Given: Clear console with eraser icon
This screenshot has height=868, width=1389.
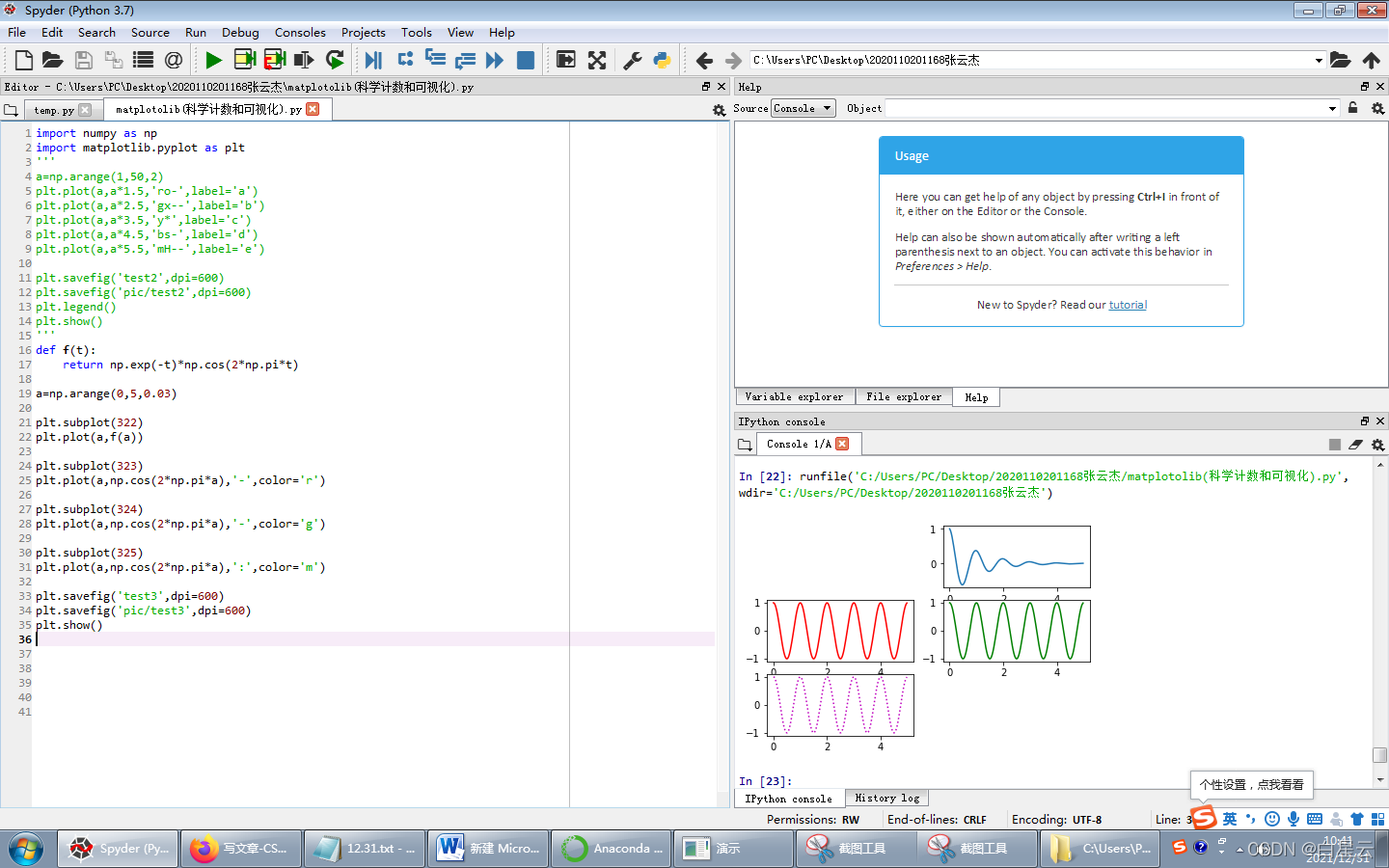Looking at the screenshot, I should [1355, 445].
